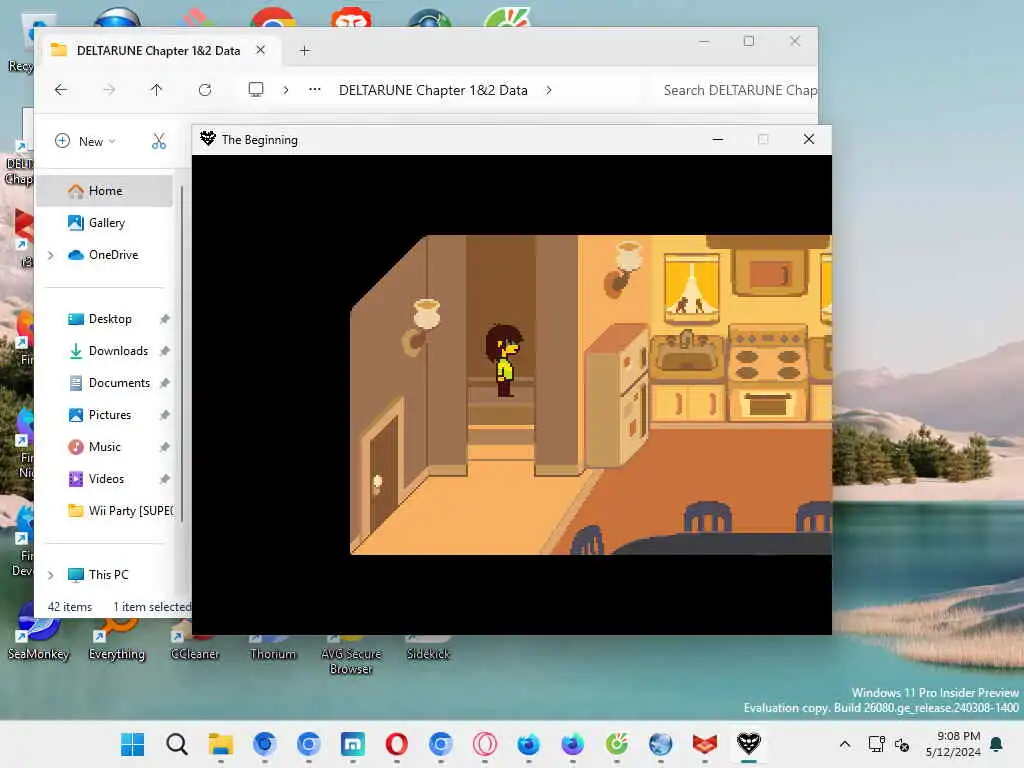Close The Beginning game window
Screen dimensions: 1024x768
(808, 139)
